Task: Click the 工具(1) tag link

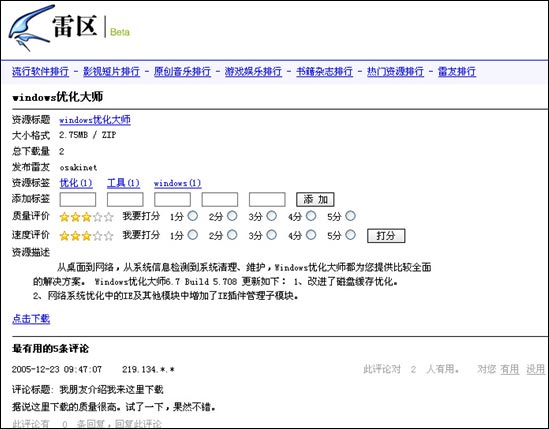Action: (x=123, y=183)
